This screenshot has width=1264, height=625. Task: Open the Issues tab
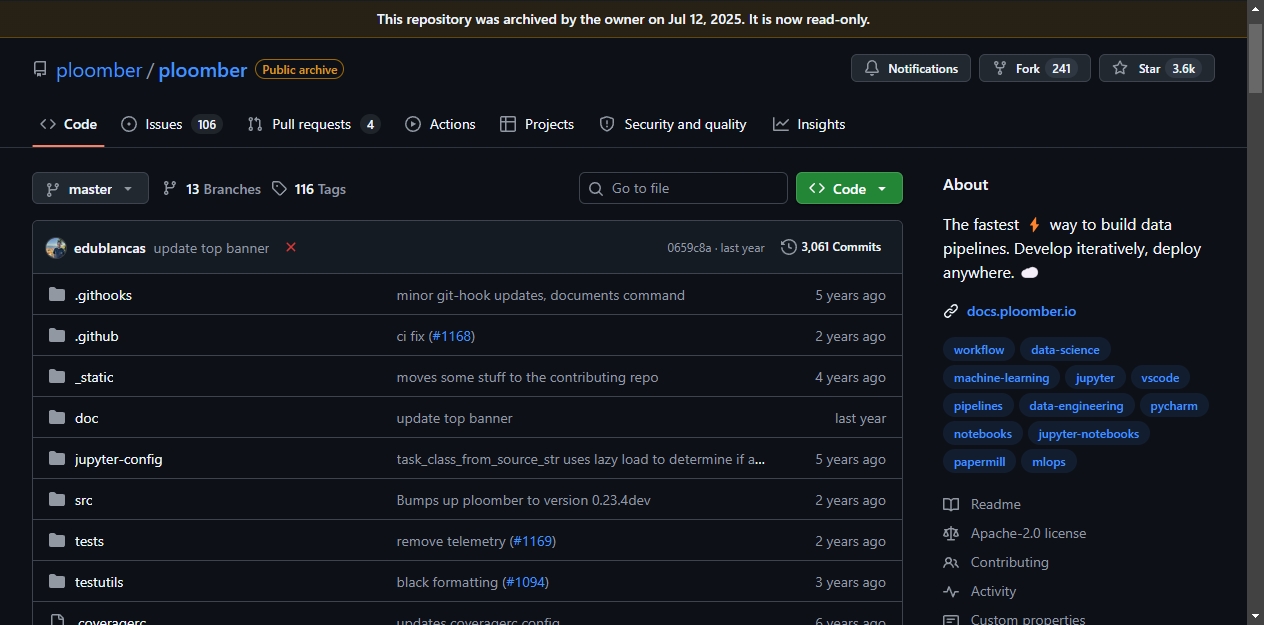coord(171,124)
